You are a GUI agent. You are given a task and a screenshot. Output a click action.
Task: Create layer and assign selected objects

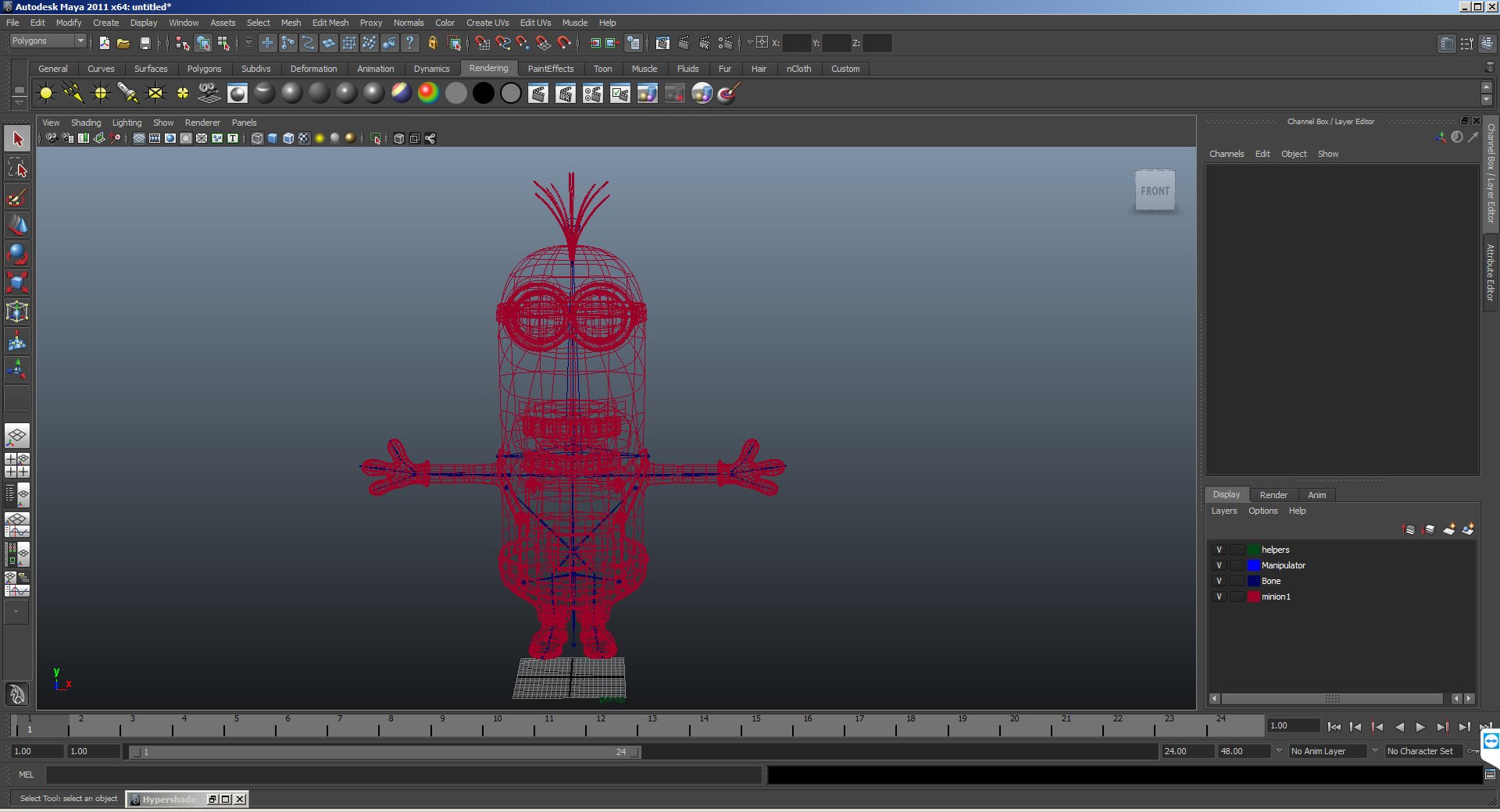pos(1468,529)
